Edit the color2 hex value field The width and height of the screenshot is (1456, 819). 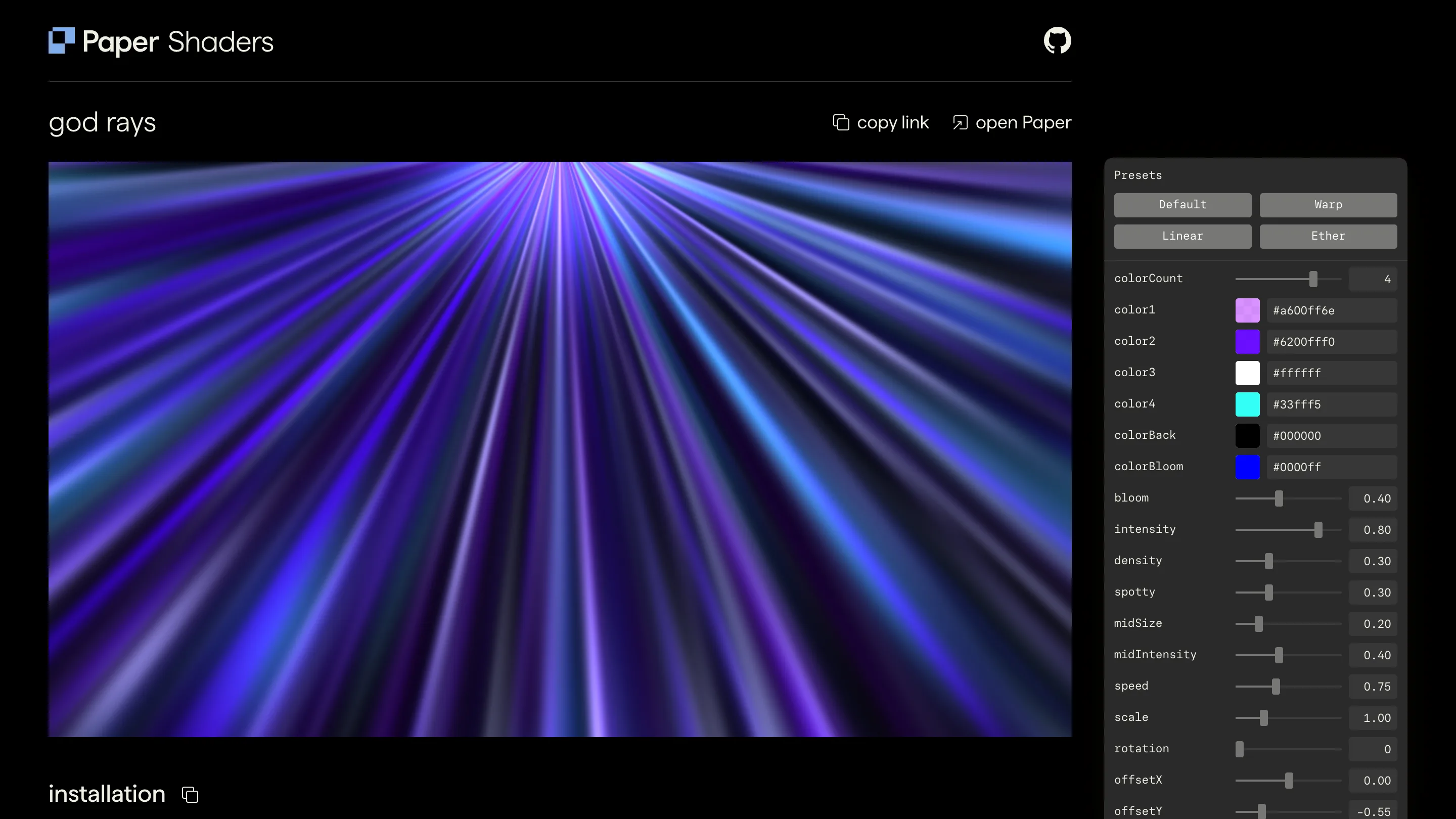[x=1332, y=342]
